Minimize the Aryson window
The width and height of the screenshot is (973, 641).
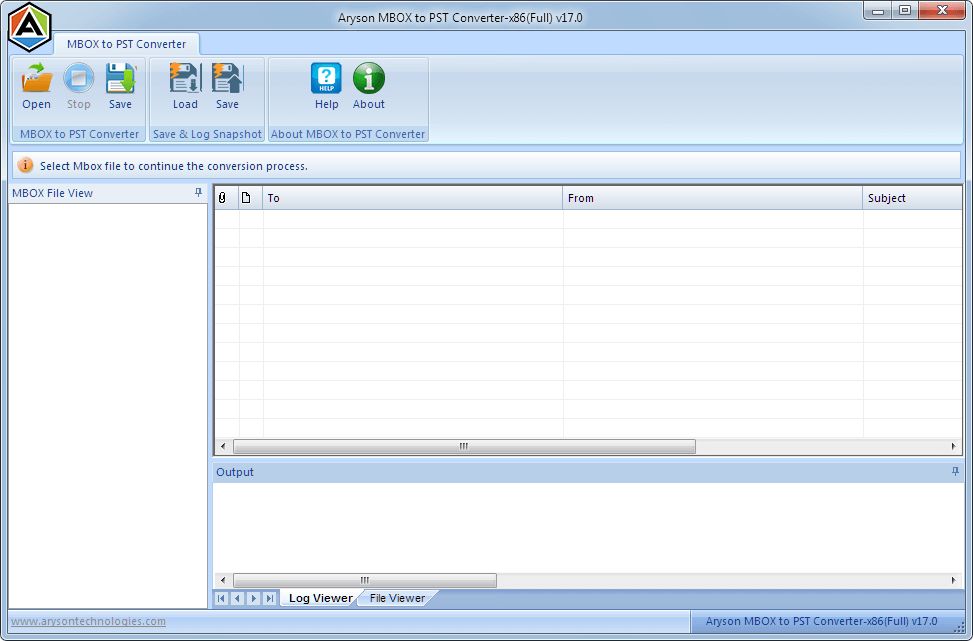pos(878,11)
